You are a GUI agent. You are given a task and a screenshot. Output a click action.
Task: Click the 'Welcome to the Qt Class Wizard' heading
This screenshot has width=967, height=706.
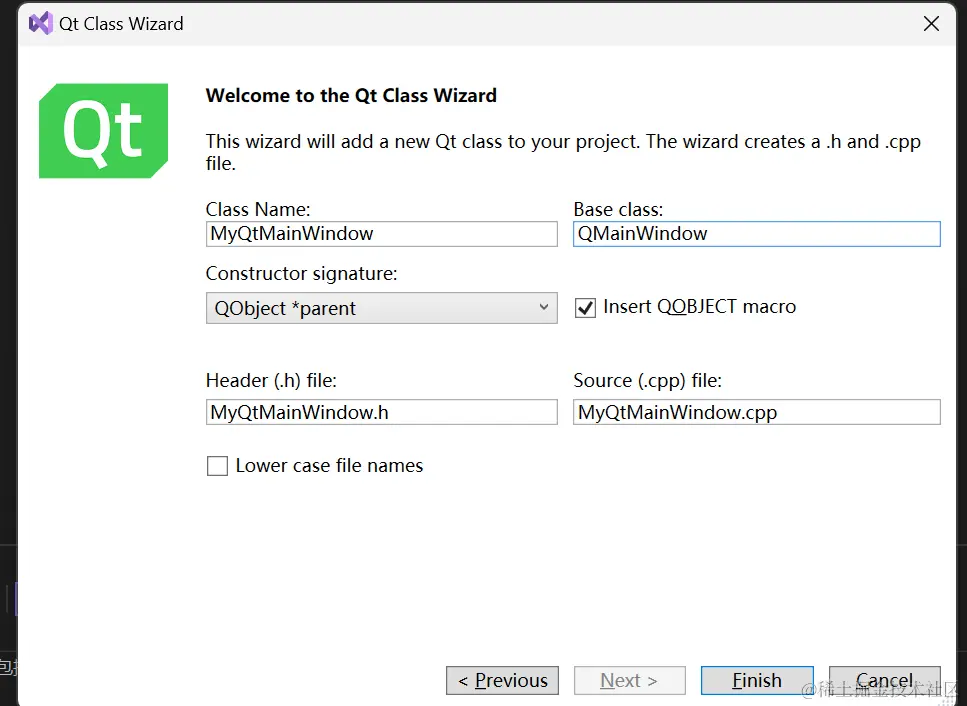coord(351,96)
